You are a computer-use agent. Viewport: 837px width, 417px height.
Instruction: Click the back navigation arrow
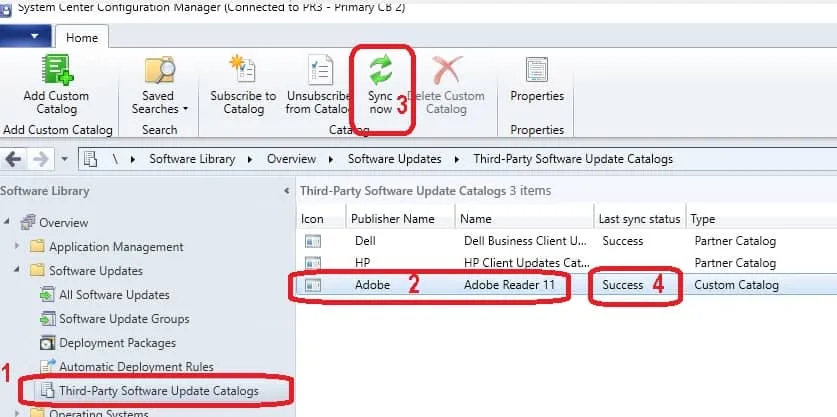pyautogui.click(x=14, y=159)
